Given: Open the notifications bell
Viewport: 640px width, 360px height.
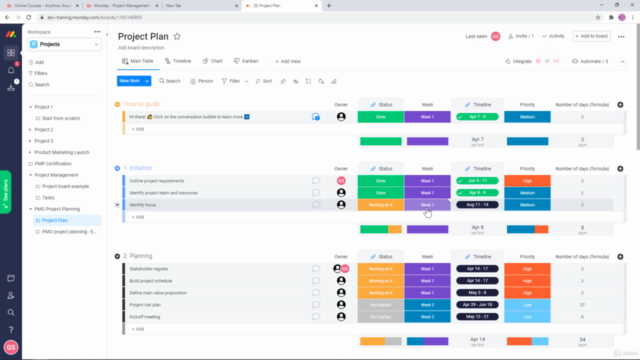Looking at the screenshot, I should (11, 70).
